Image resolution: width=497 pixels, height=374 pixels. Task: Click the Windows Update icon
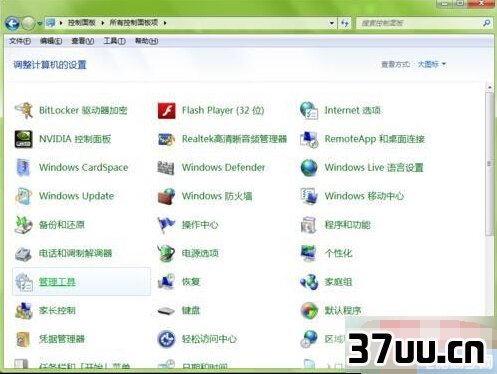point(24,196)
